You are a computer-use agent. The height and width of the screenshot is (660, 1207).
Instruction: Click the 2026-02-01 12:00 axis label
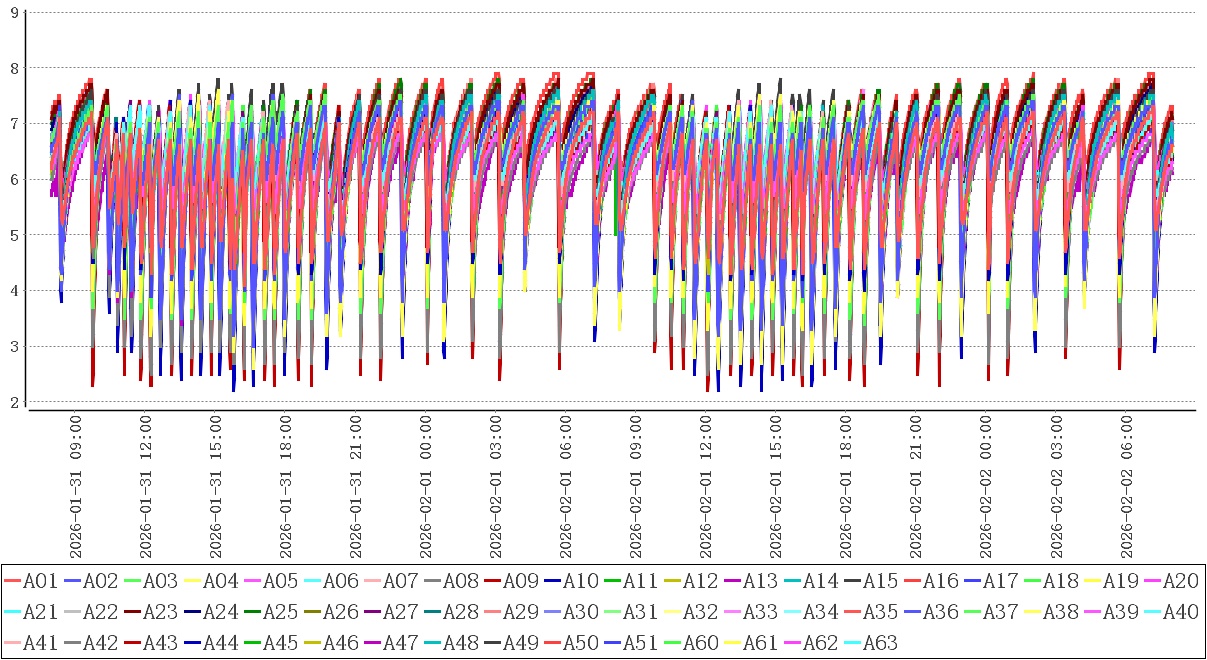(x=705, y=484)
